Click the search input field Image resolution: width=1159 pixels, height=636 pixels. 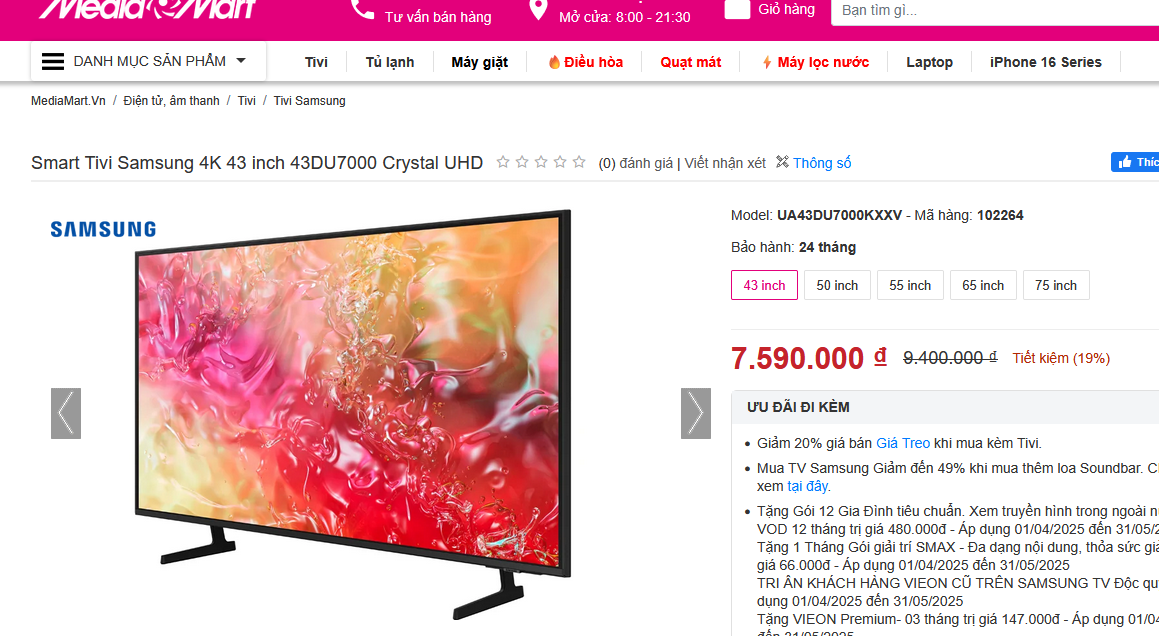(995, 11)
